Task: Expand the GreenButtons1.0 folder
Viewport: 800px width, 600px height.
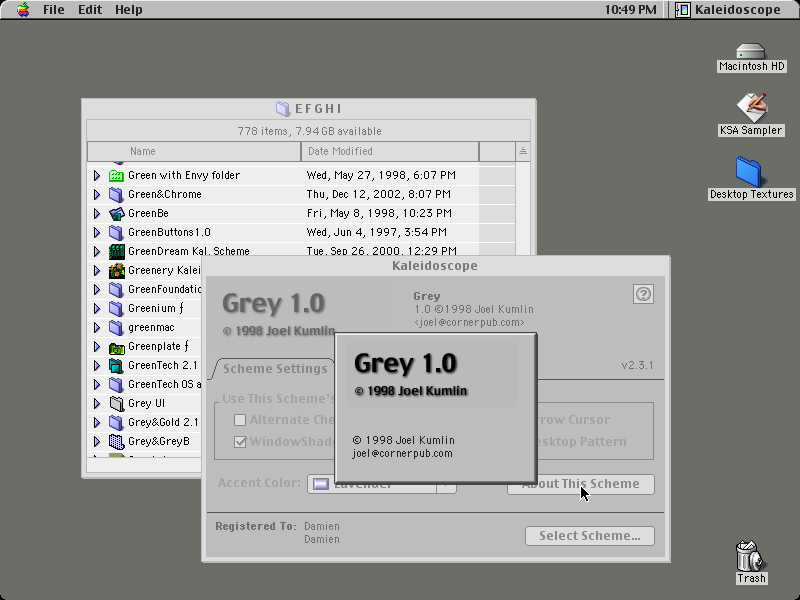Action: tap(97, 233)
